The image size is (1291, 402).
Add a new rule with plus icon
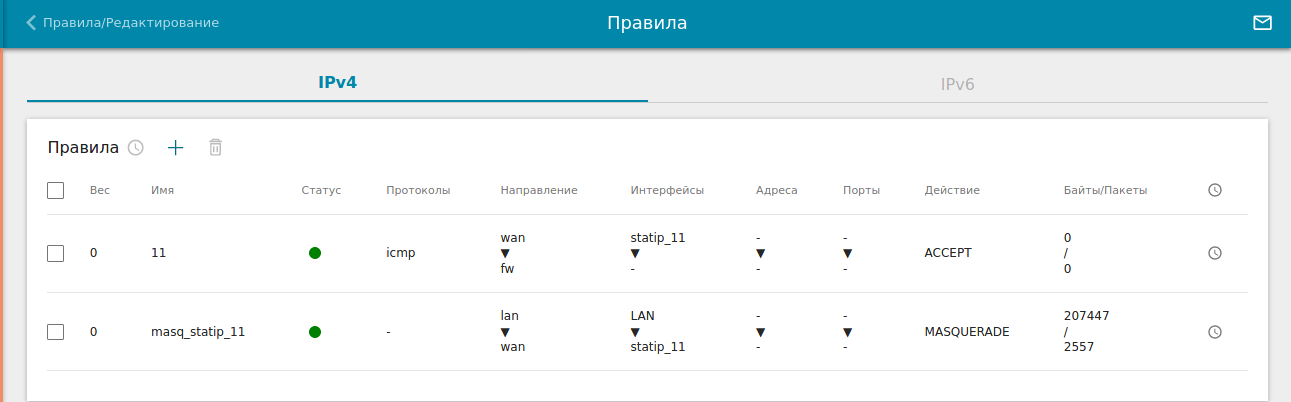click(176, 148)
